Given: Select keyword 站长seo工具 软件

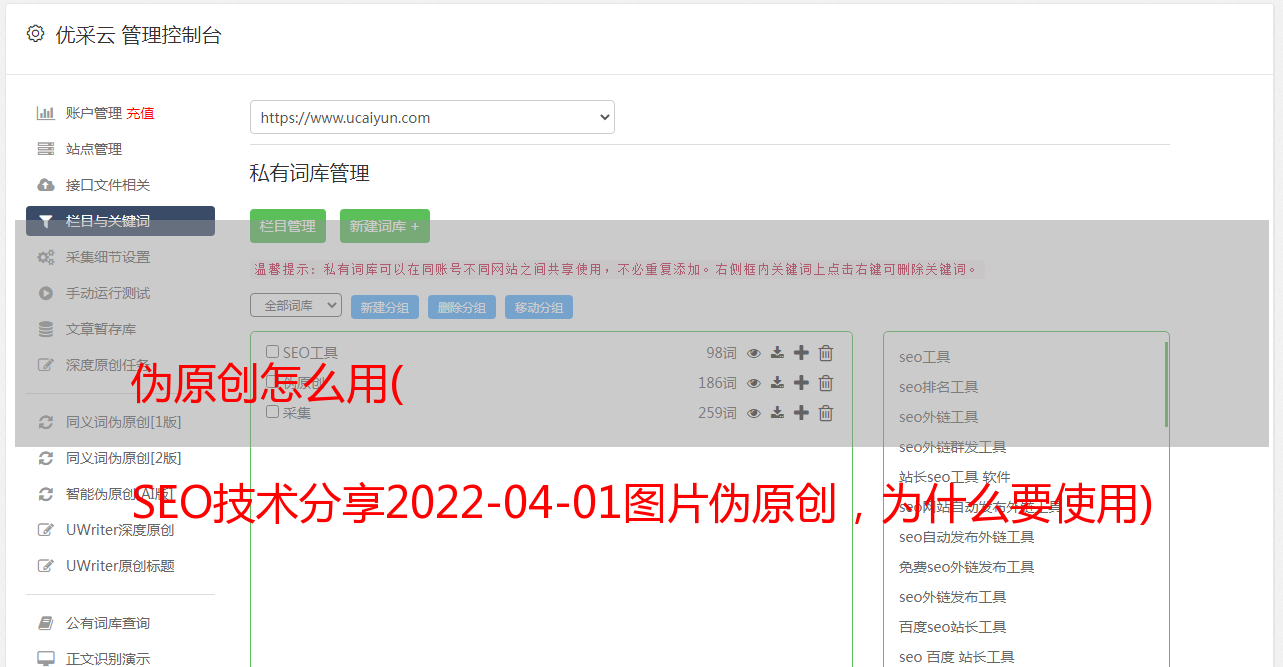Looking at the screenshot, I should coord(955,477).
